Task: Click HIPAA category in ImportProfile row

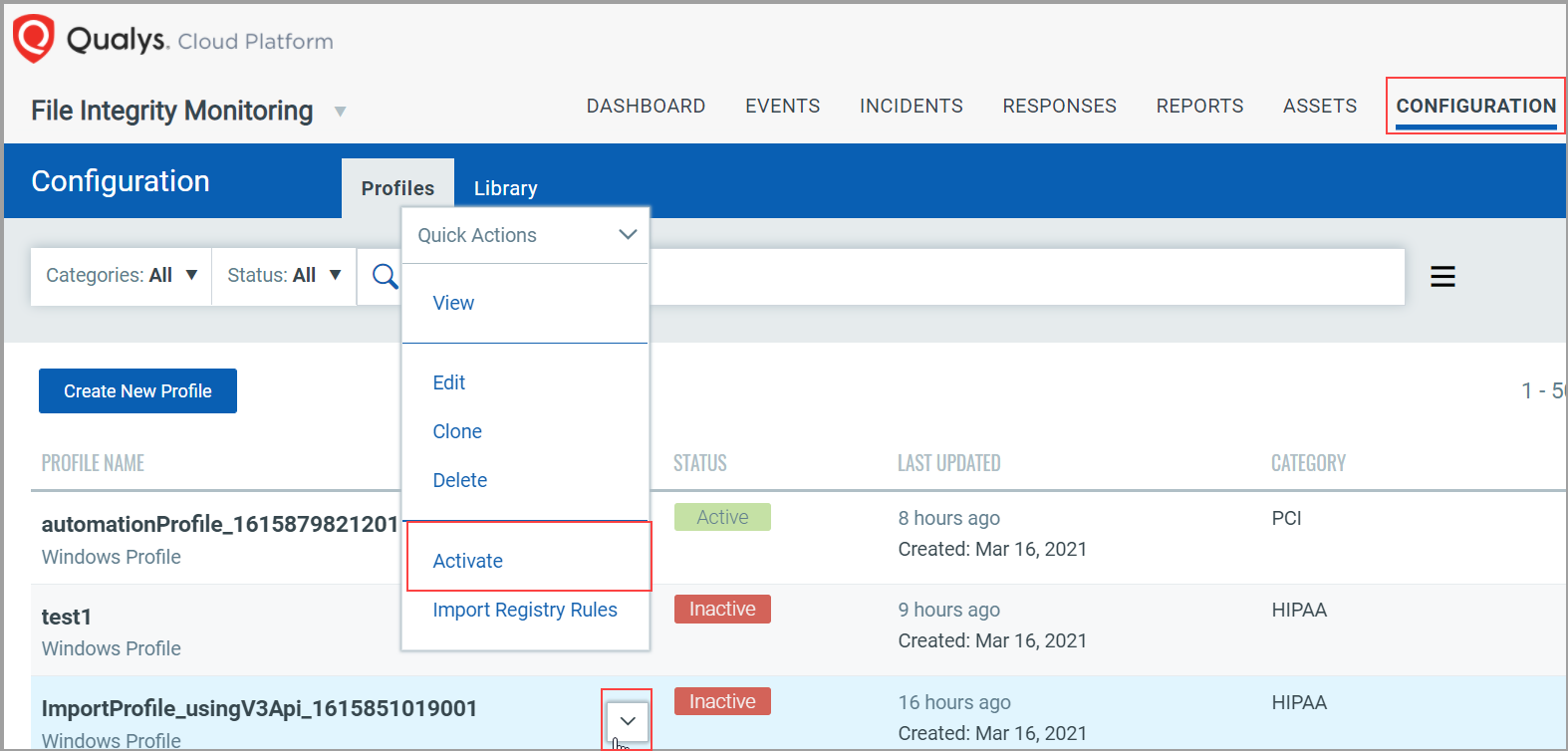Action: (x=1299, y=702)
